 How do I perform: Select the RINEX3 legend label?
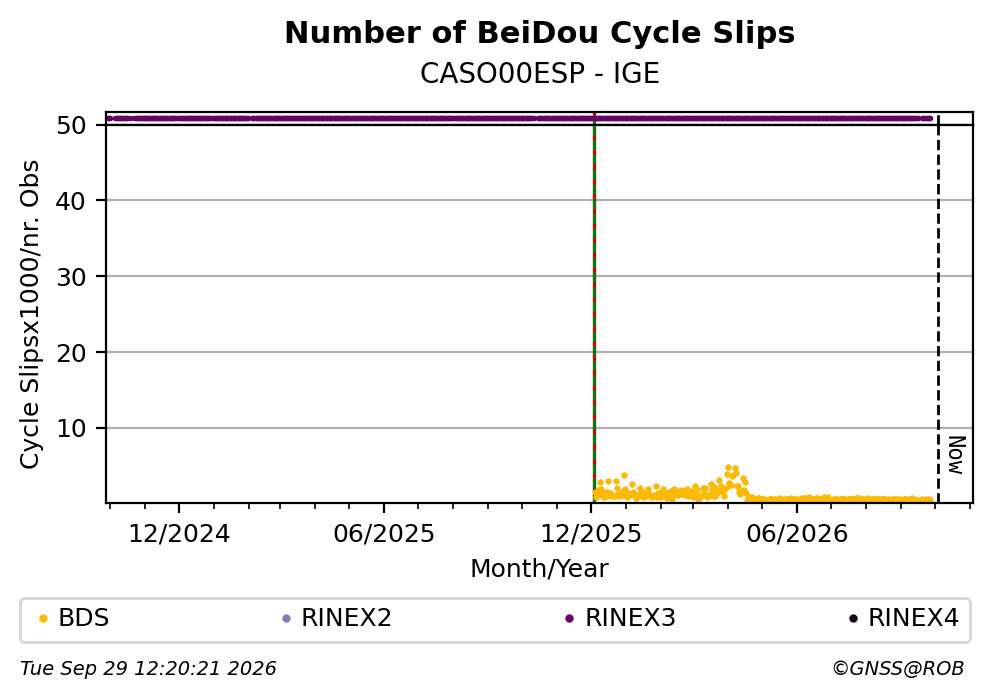click(x=630, y=618)
